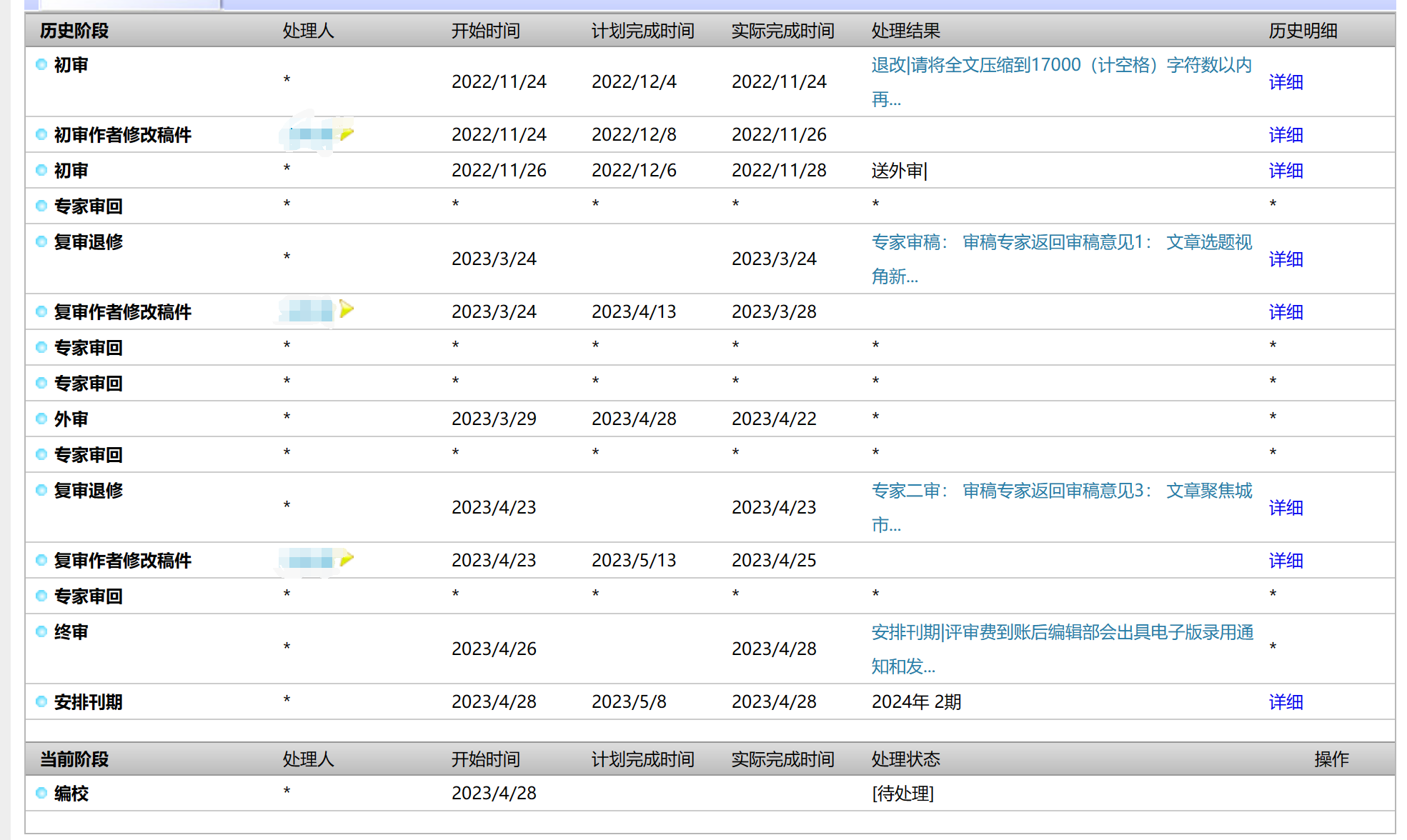Click the [待处理] status in 编校 row
This screenshot has width=1407, height=840.
(903, 794)
